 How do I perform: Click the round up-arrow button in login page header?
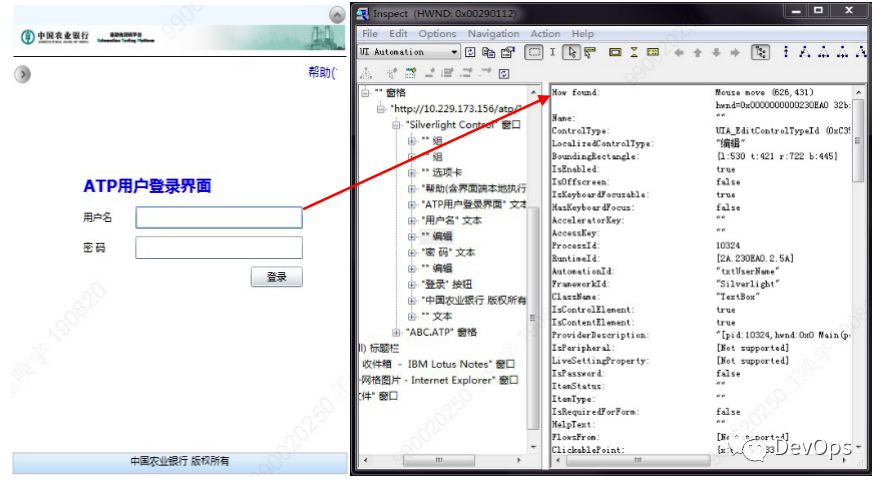pyautogui.click(x=337, y=15)
